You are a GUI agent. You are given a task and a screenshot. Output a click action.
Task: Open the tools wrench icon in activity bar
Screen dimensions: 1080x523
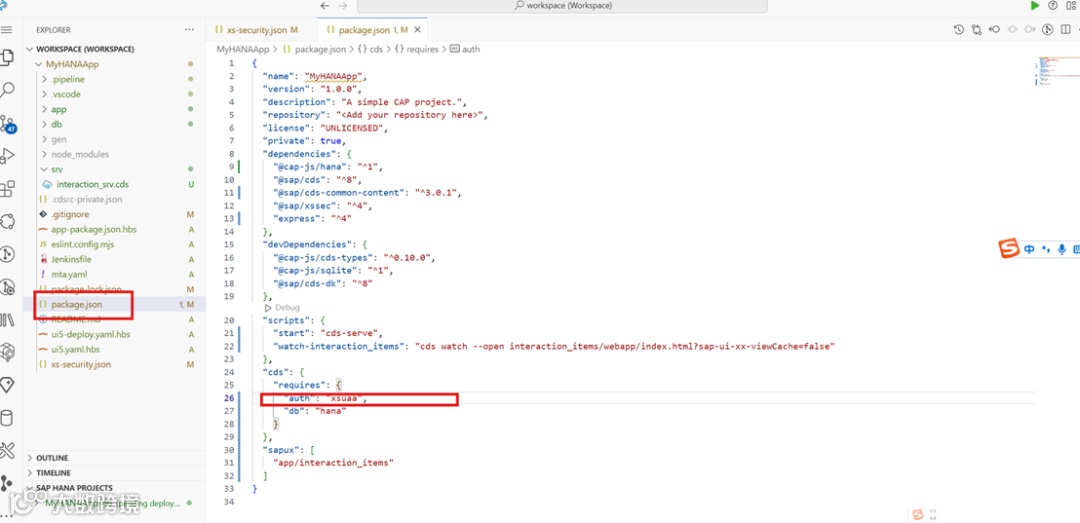pyautogui.click(x=7, y=451)
